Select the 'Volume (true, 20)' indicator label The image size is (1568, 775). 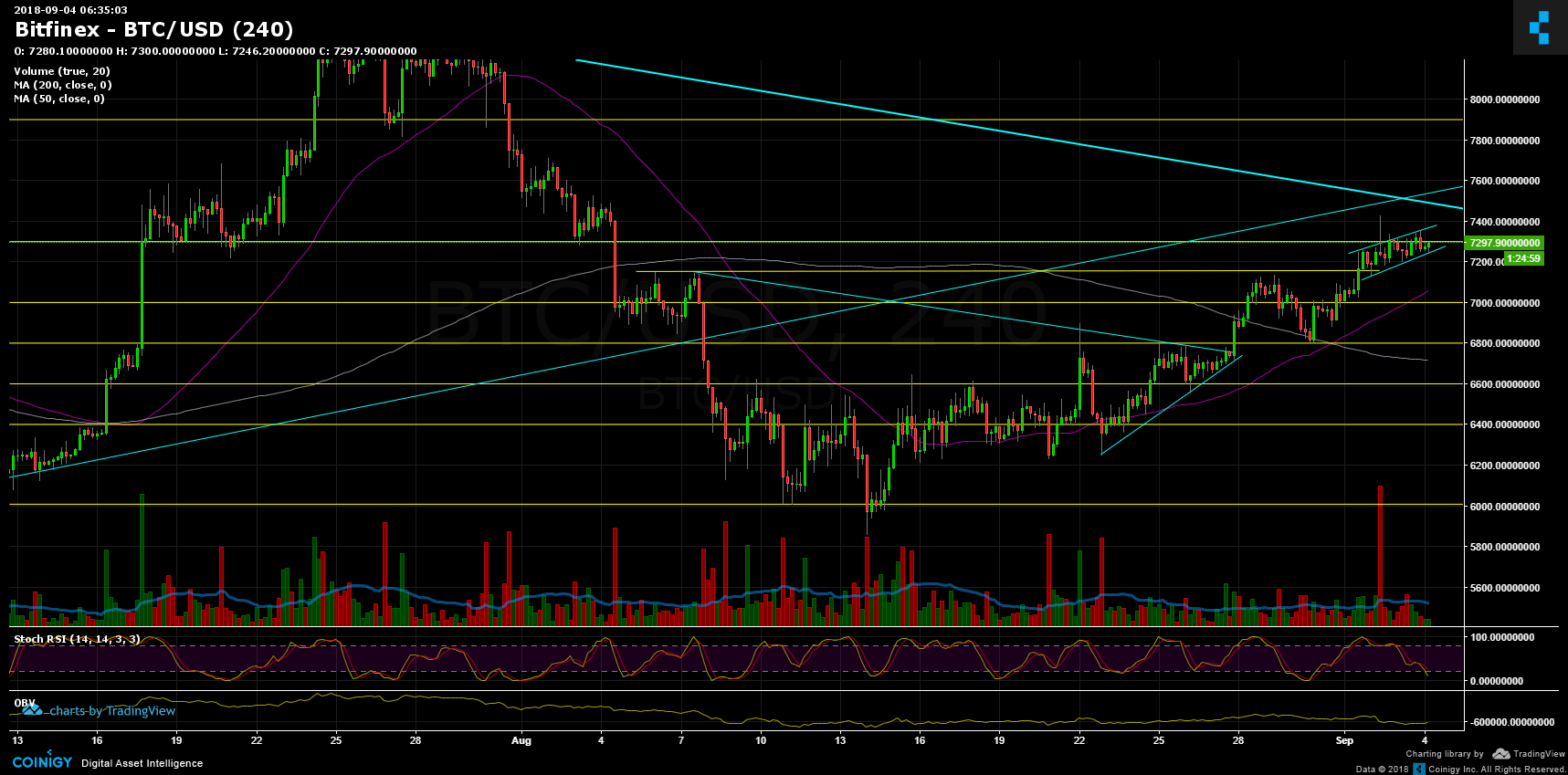62,71
